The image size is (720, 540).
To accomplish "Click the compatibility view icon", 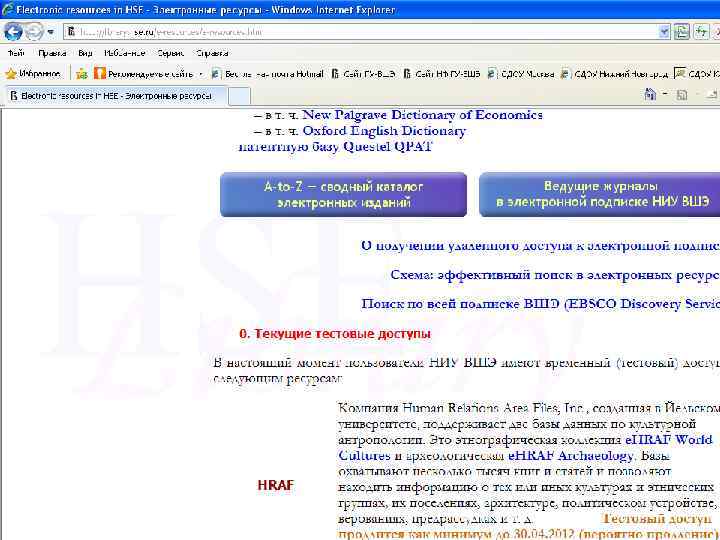I will (x=682, y=32).
